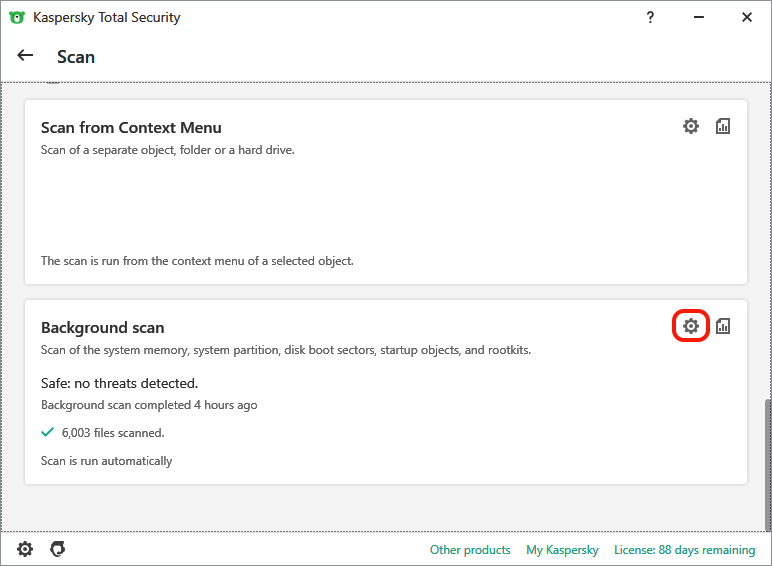Open Scan from Context Menu settings gear
772x566 pixels.
pyautogui.click(x=691, y=126)
